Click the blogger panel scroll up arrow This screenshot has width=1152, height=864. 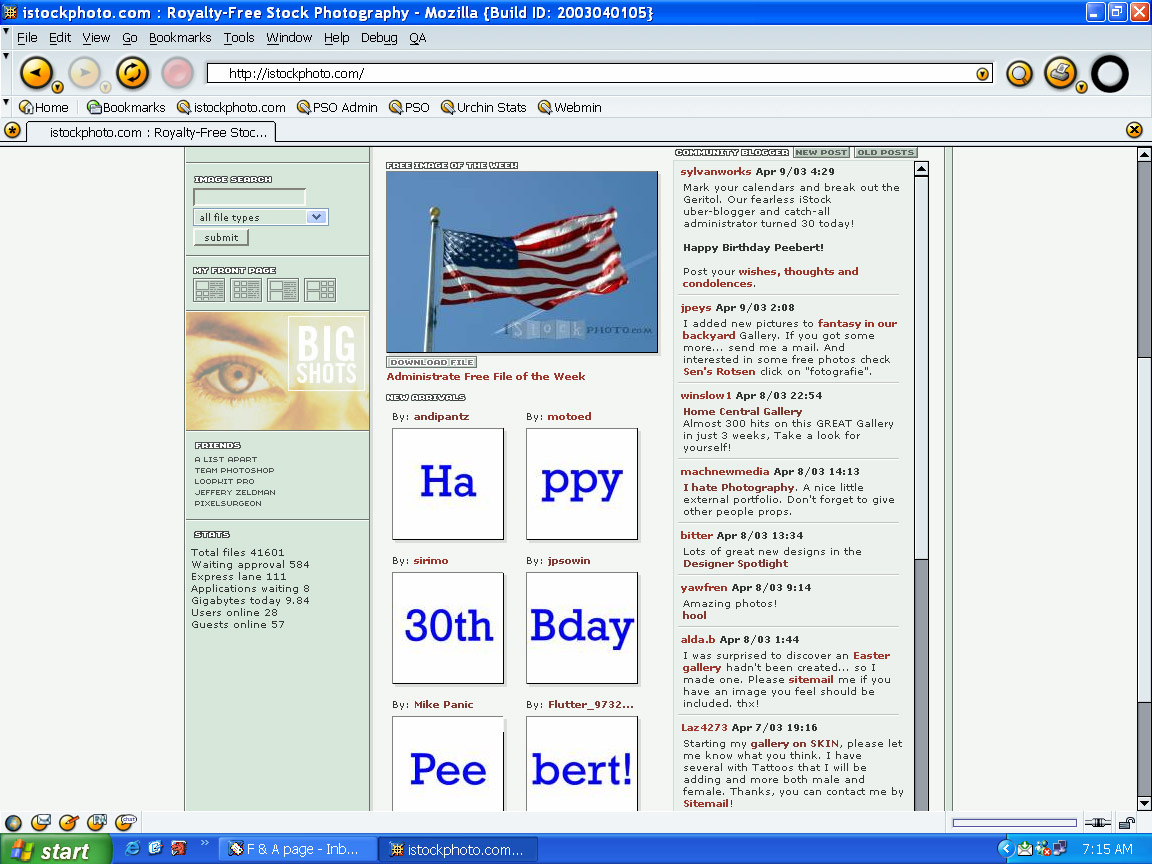(921, 169)
